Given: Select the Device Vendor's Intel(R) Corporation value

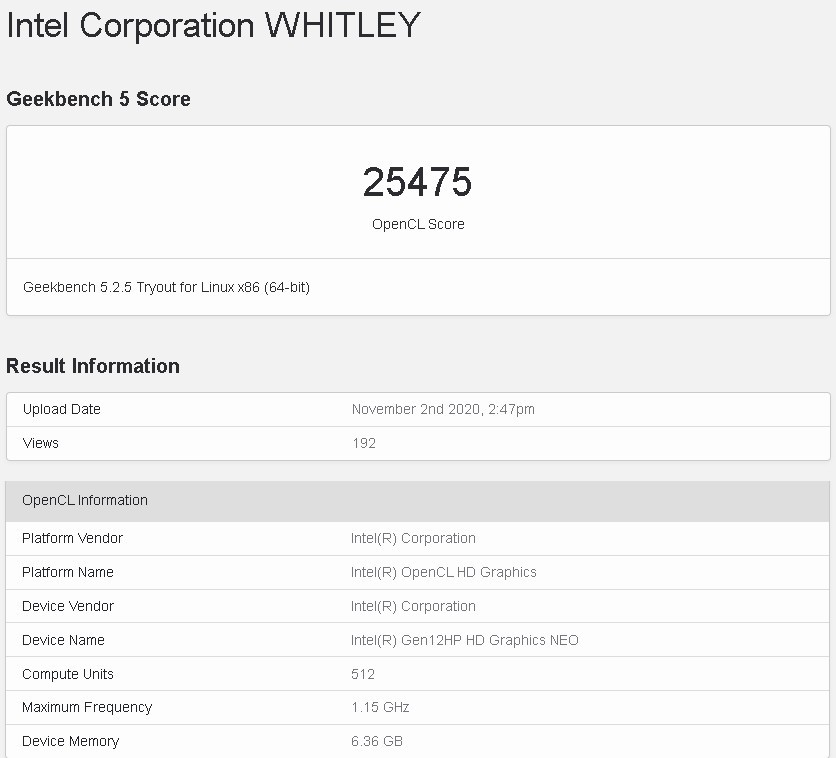Looking at the screenshot, I should coord(413,606).
